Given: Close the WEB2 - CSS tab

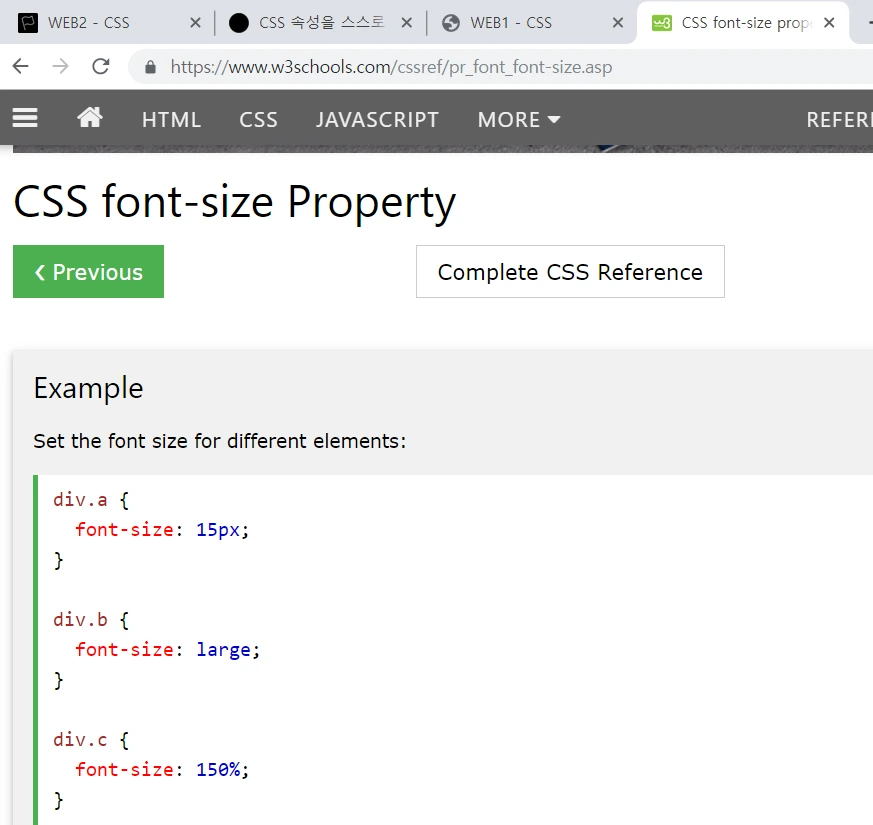Looking at the screenshot, I should pyautogui.click(x=195, y=23).
